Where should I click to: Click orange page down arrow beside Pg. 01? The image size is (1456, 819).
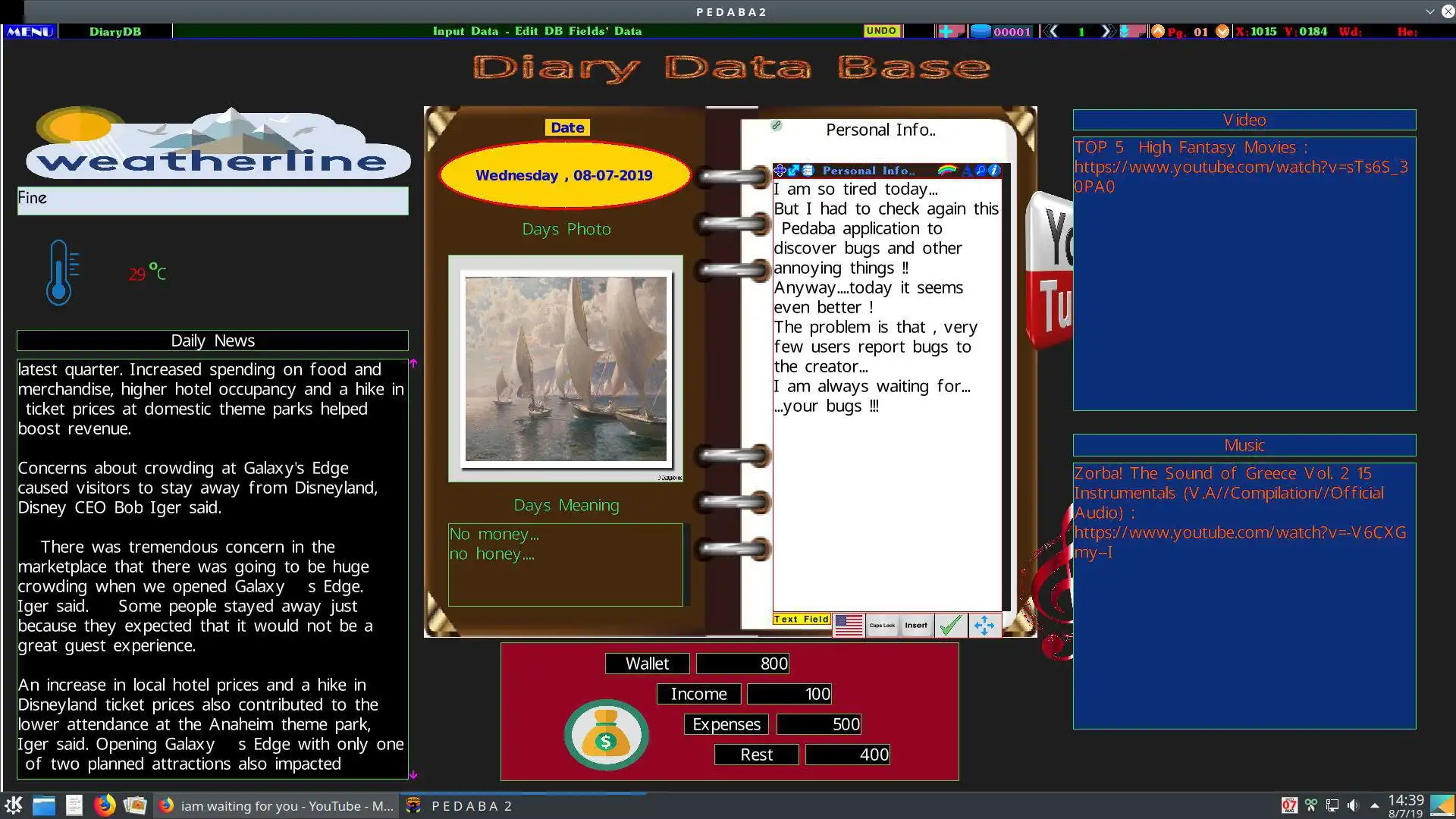tap(1222, 31)
